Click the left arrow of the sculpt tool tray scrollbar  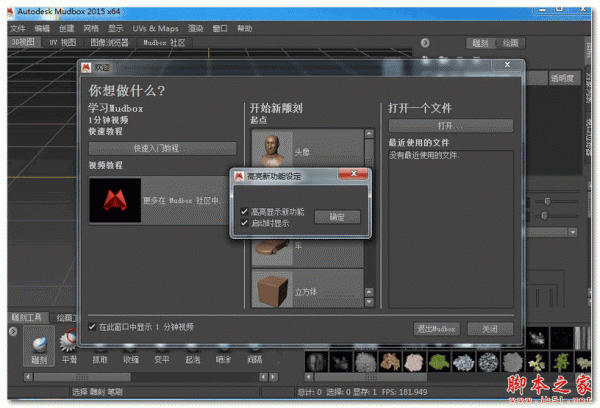[28, 377]
